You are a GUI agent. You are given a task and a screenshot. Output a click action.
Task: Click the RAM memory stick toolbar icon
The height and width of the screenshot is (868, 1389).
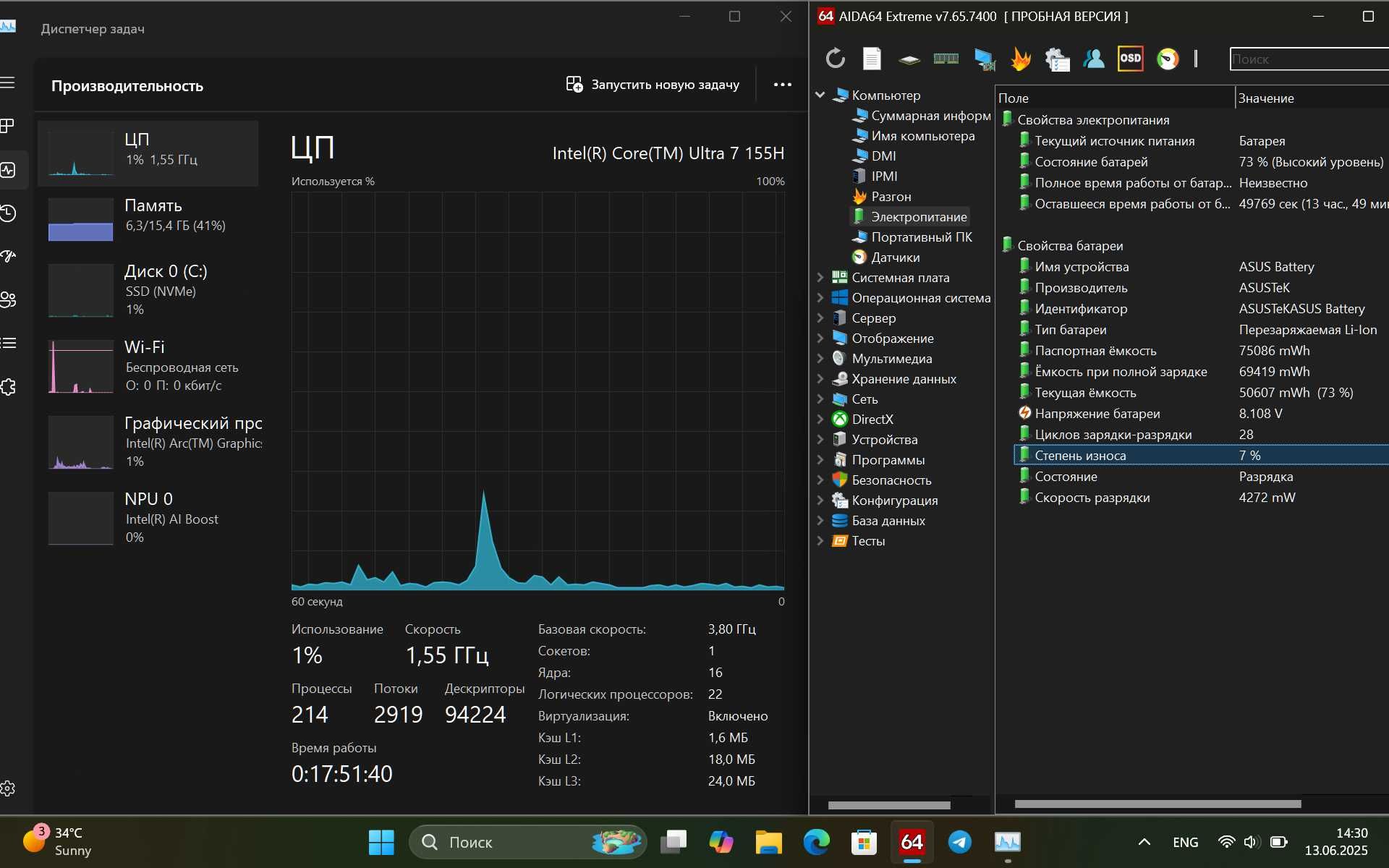point(946,59)
